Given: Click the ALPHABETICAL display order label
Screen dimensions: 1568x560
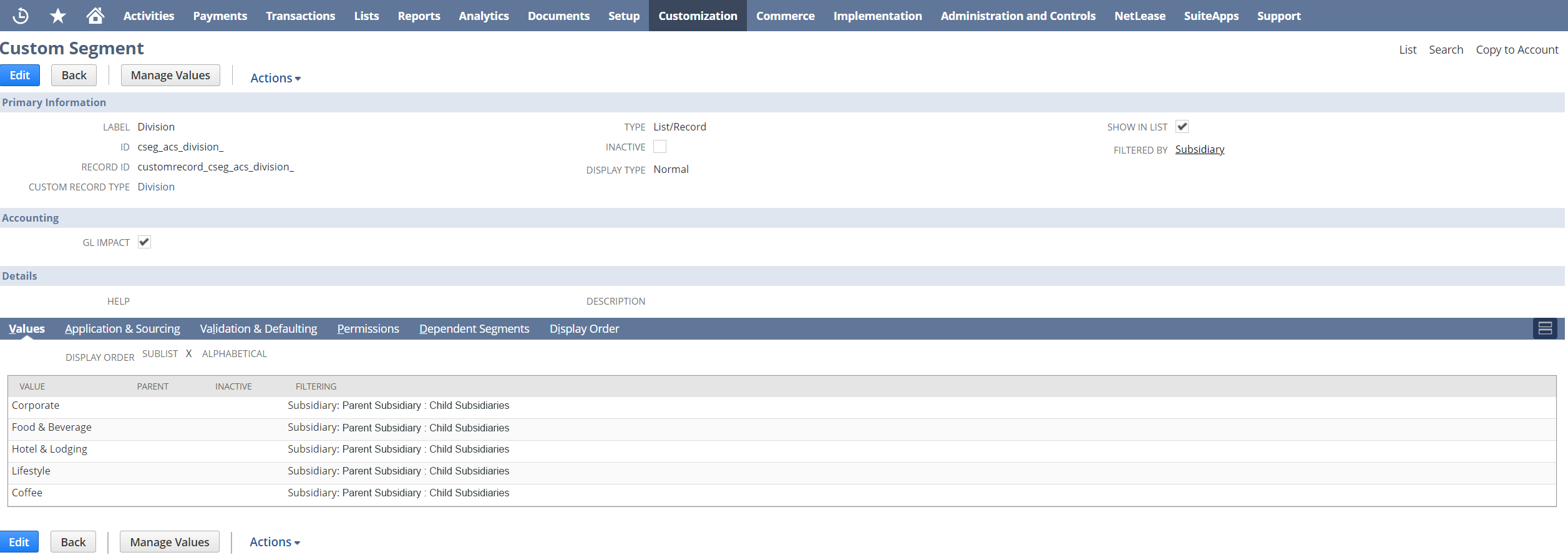Looking at the screenshot, I should pos(235,354).
